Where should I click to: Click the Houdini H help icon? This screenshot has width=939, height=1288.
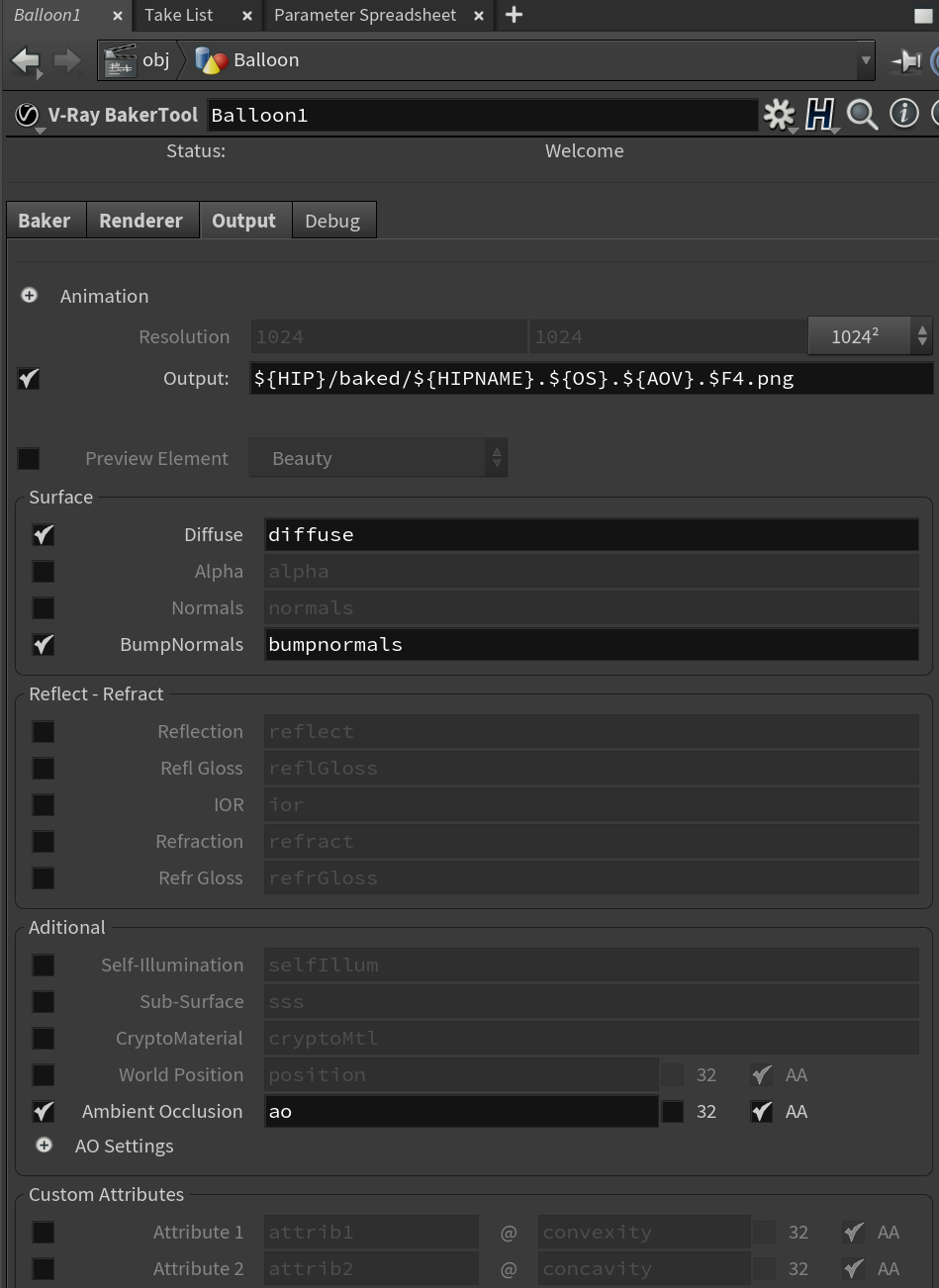820,115
